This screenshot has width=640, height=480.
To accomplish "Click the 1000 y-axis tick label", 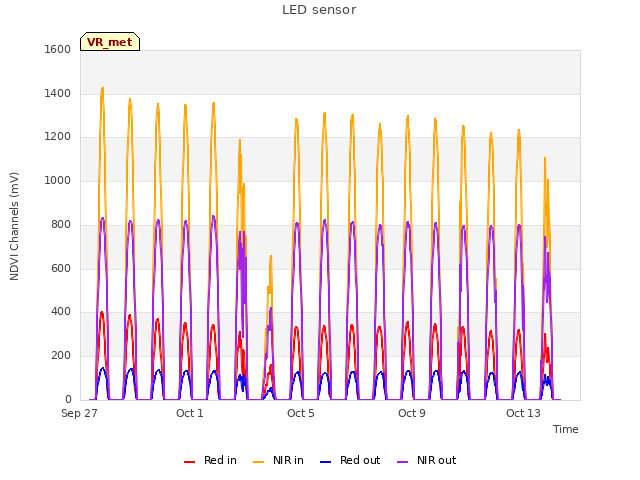I will [x=58, y=180].
